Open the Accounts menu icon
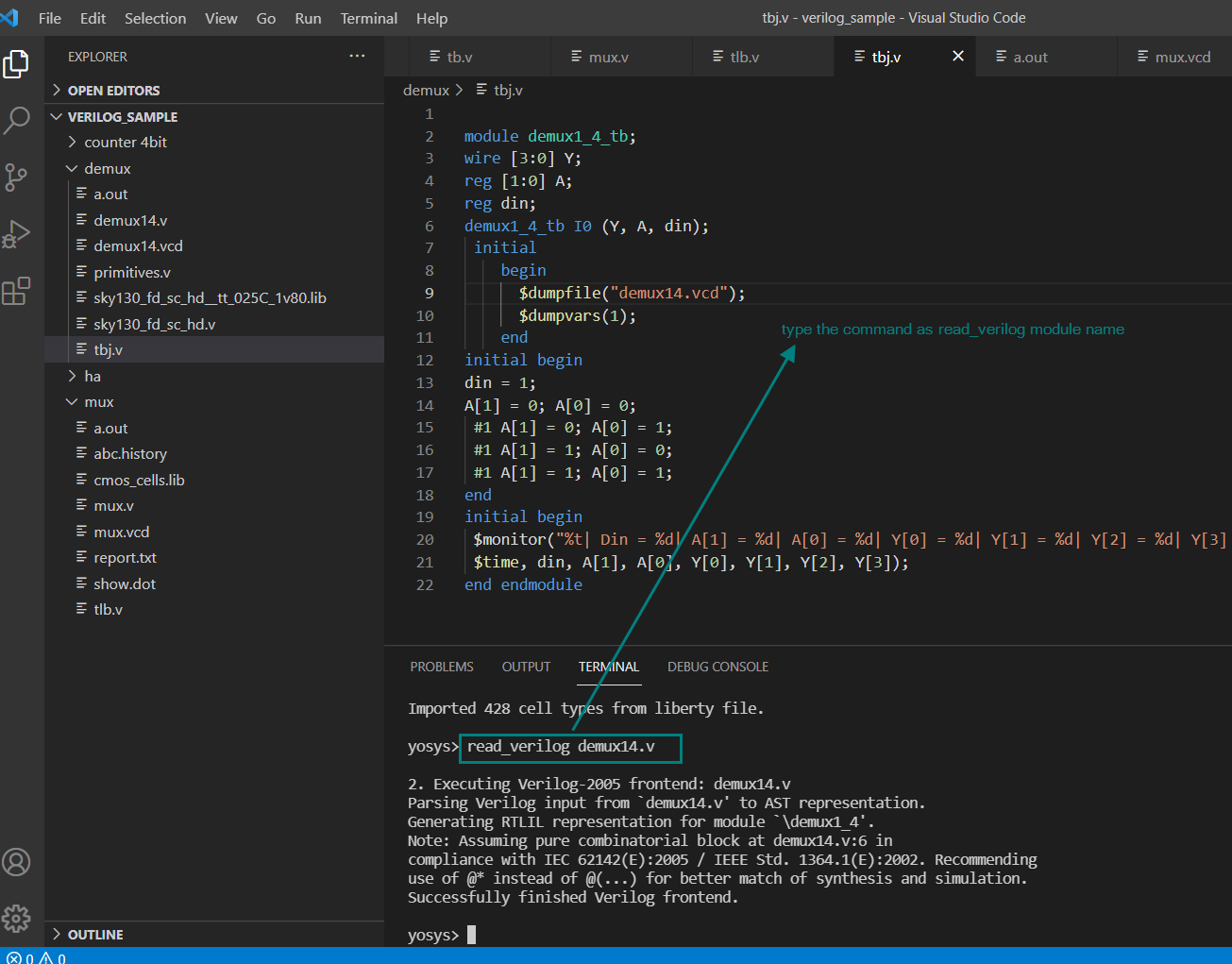Image resolution: width=1232 pixels, height=964 pixels. [x=17, y=862]
